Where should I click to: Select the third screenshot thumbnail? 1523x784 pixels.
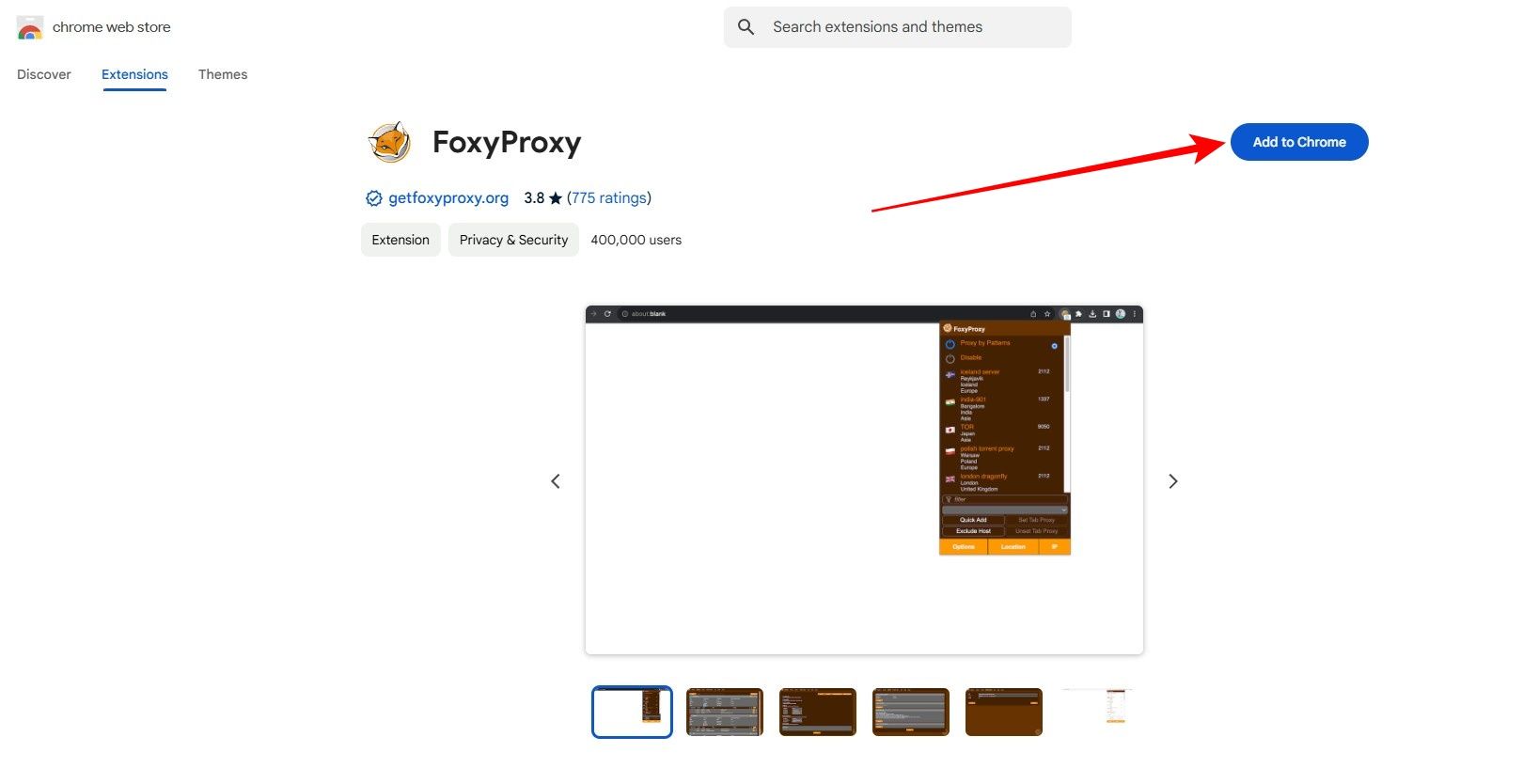[818, 712]
